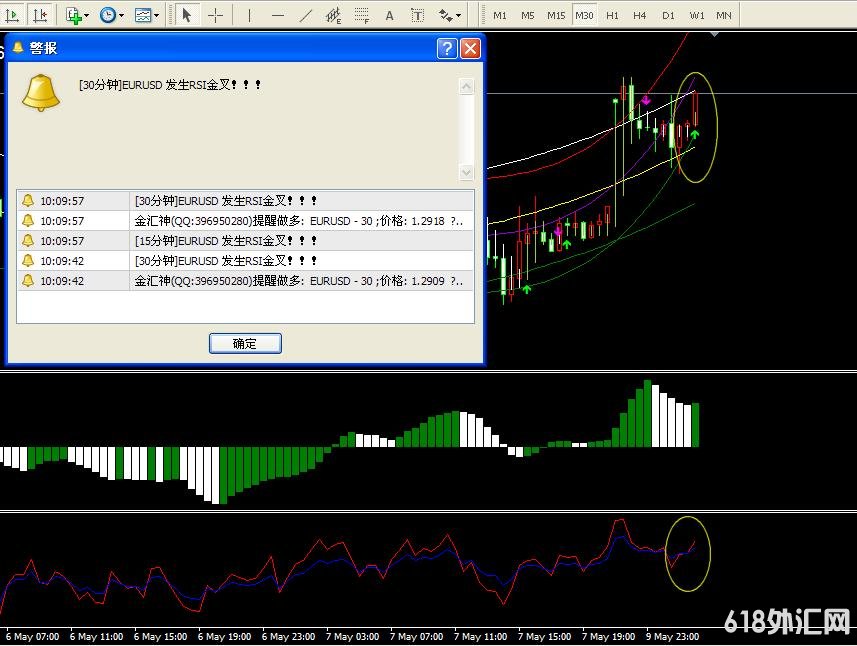The image size is (857, 646).
Task: Open the arrows objects dropdown
Action: [x=459, y=16]
